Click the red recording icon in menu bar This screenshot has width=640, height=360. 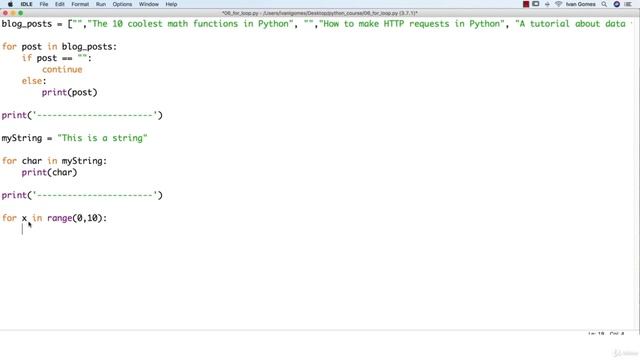click(526, 4)
